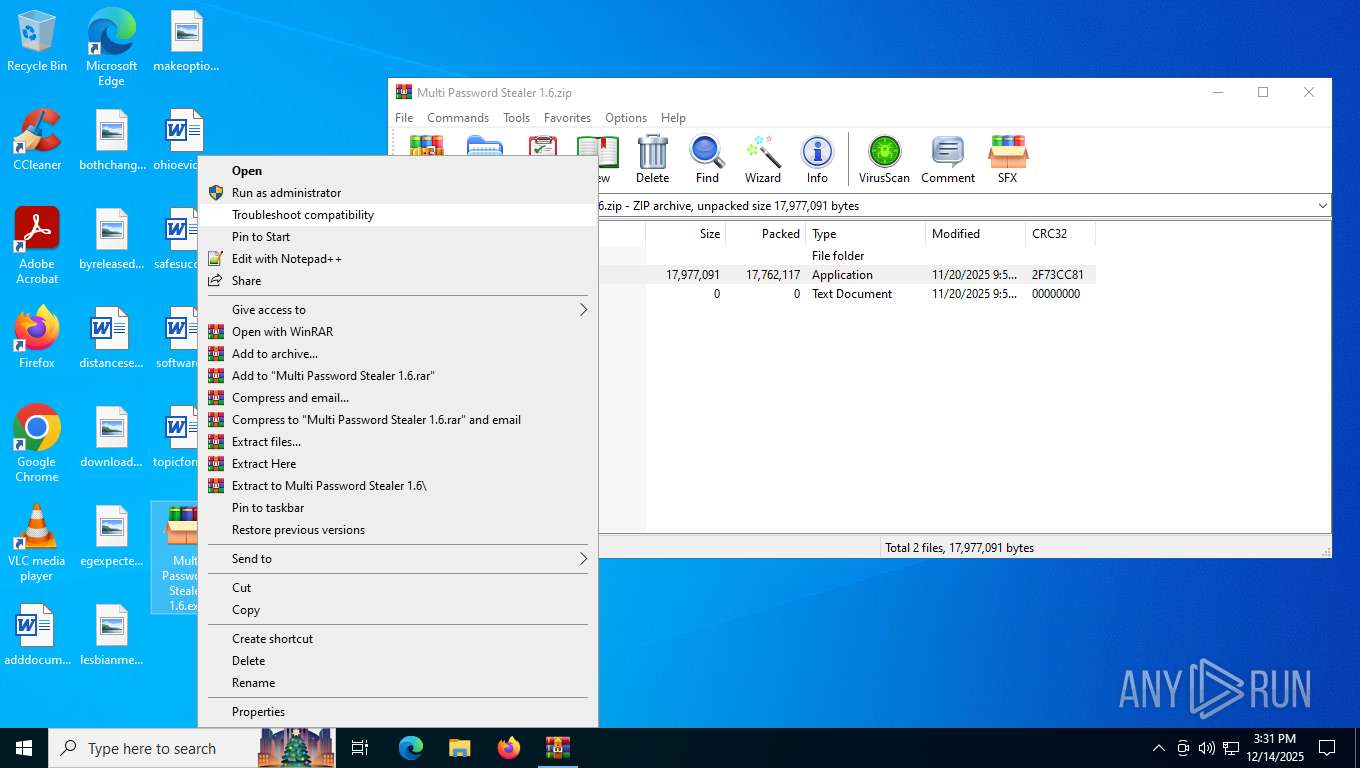Click the Delete toolbar icon in WinRAR

click(x=652, y=160)
